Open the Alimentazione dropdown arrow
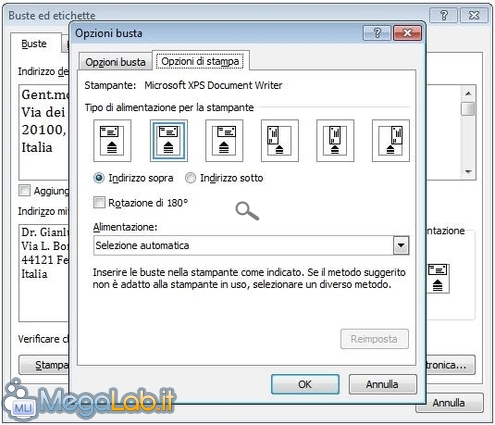 [401, 246]
